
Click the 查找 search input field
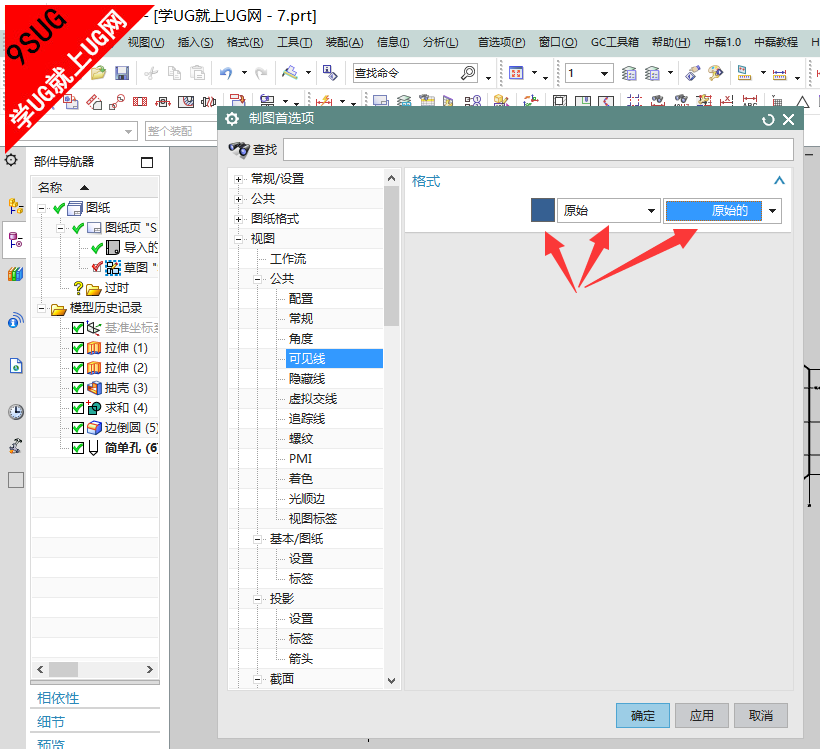538,150
